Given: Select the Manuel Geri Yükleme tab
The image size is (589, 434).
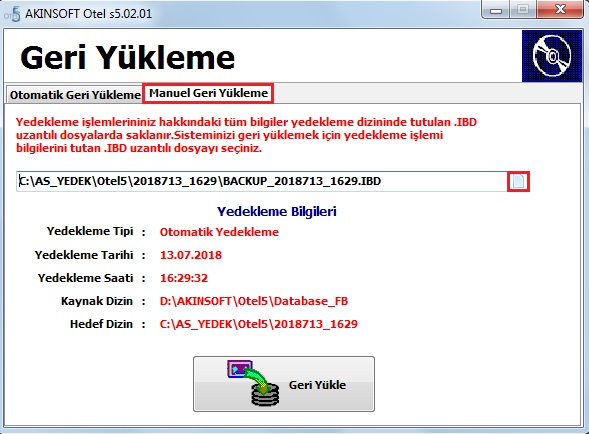Looking at the screenshot, I should click(x=208, y=93).
